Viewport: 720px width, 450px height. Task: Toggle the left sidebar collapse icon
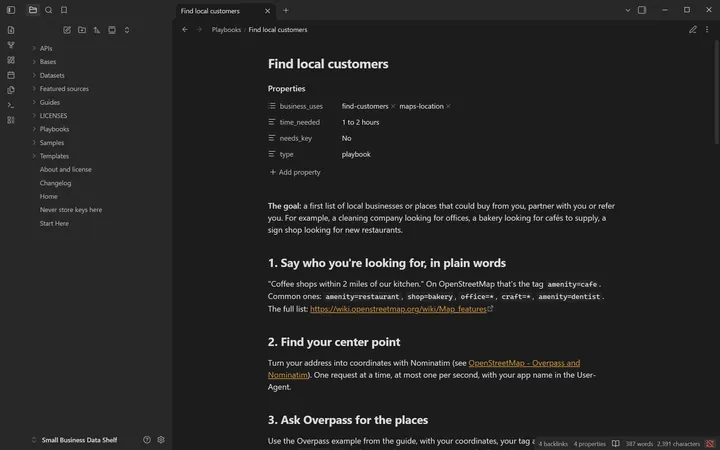coord(11,10)
